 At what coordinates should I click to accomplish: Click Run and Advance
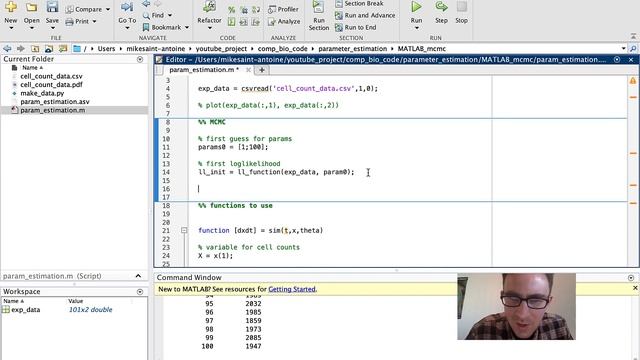(365, 16)
